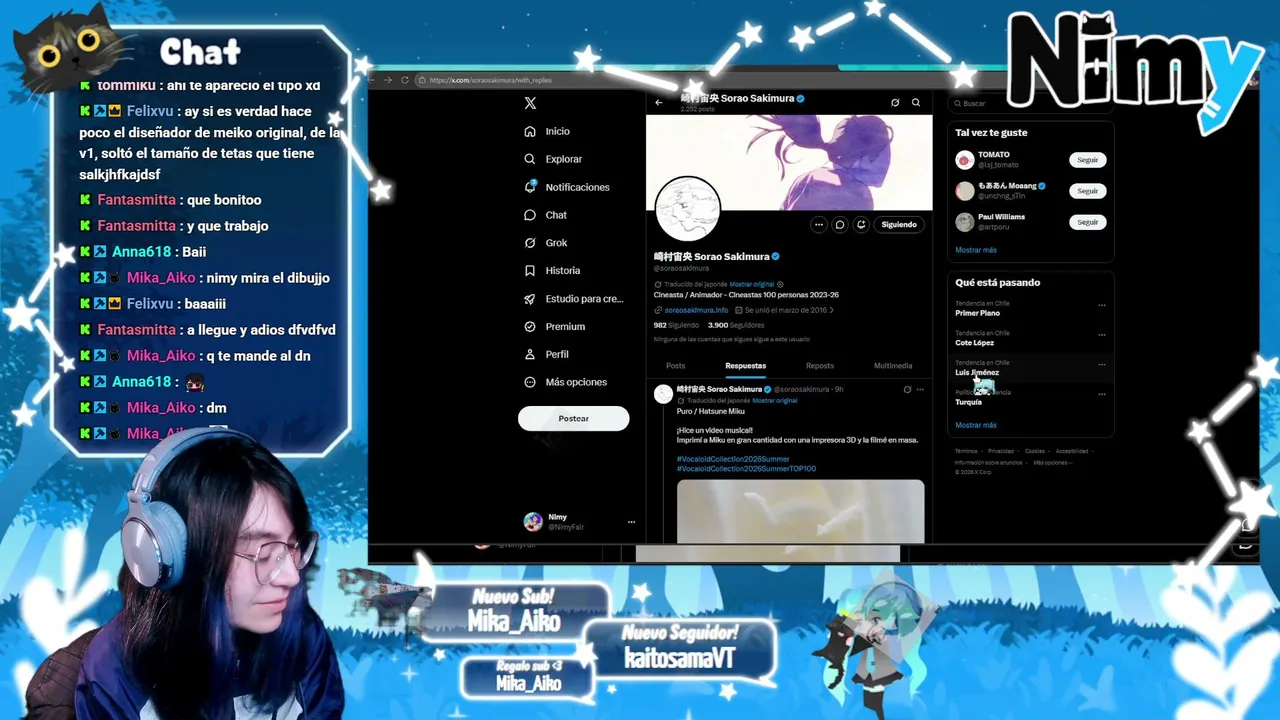Screen dimensions: 1280x720
Task: Click Mostrar original in the profile bio
Action: (752, 284)
